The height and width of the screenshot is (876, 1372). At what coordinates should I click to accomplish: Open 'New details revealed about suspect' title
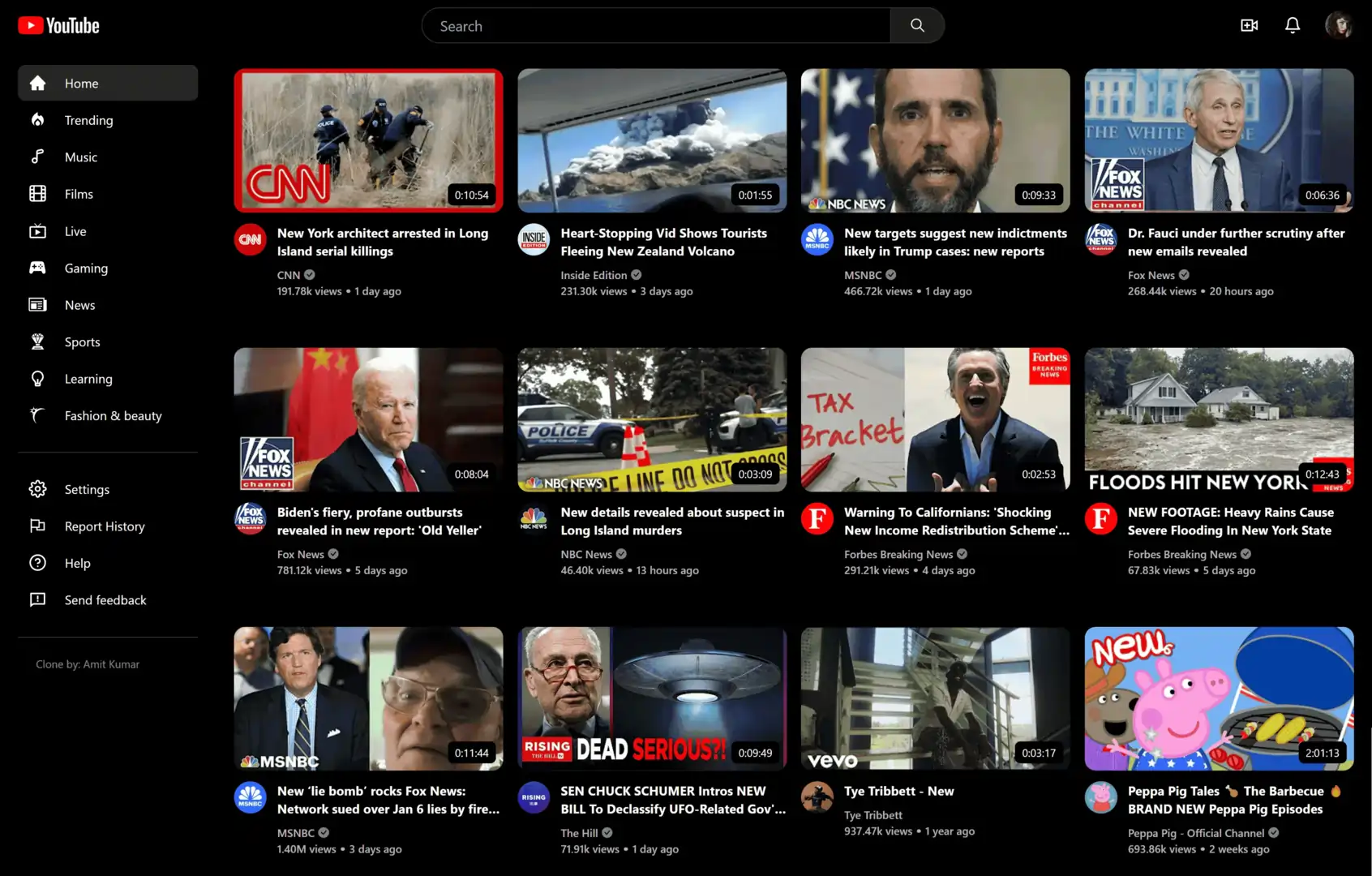pos(672,521)
